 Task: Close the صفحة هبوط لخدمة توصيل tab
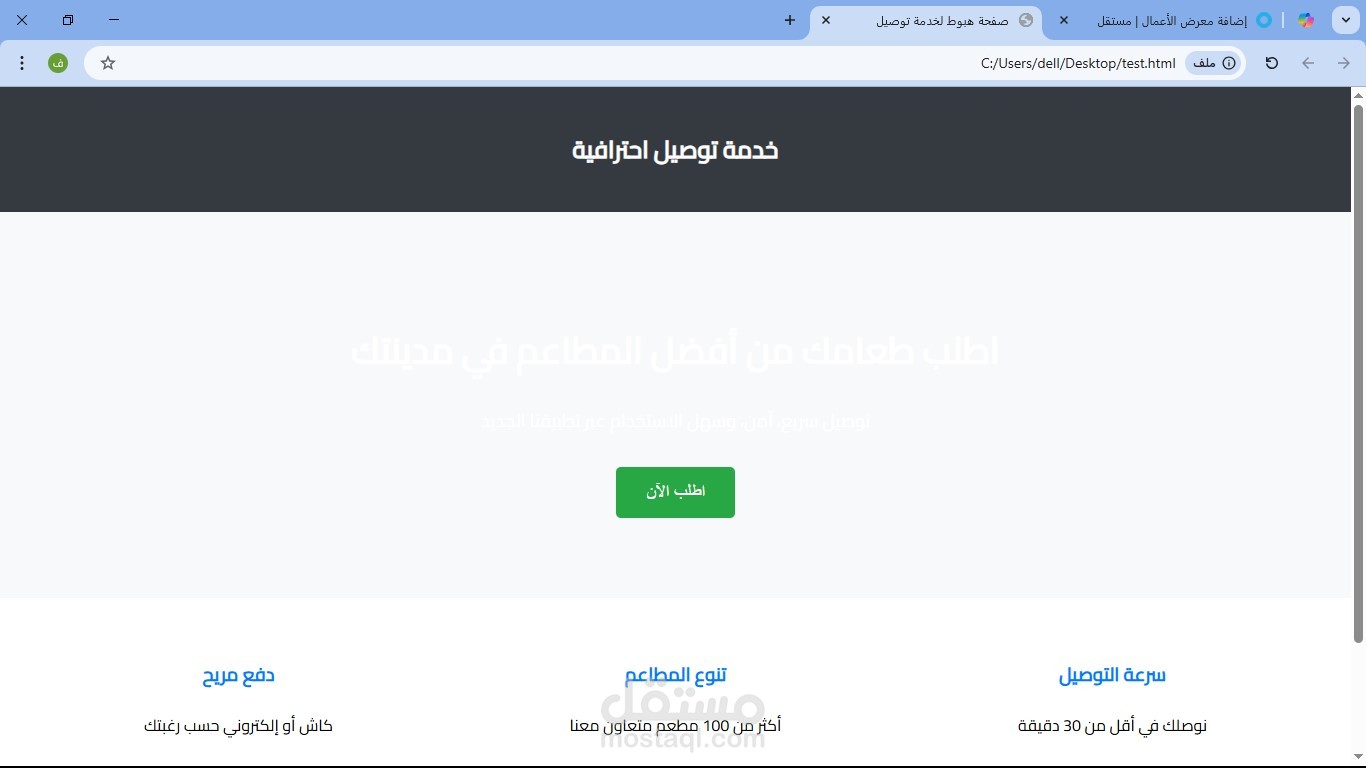click(826, 20)
